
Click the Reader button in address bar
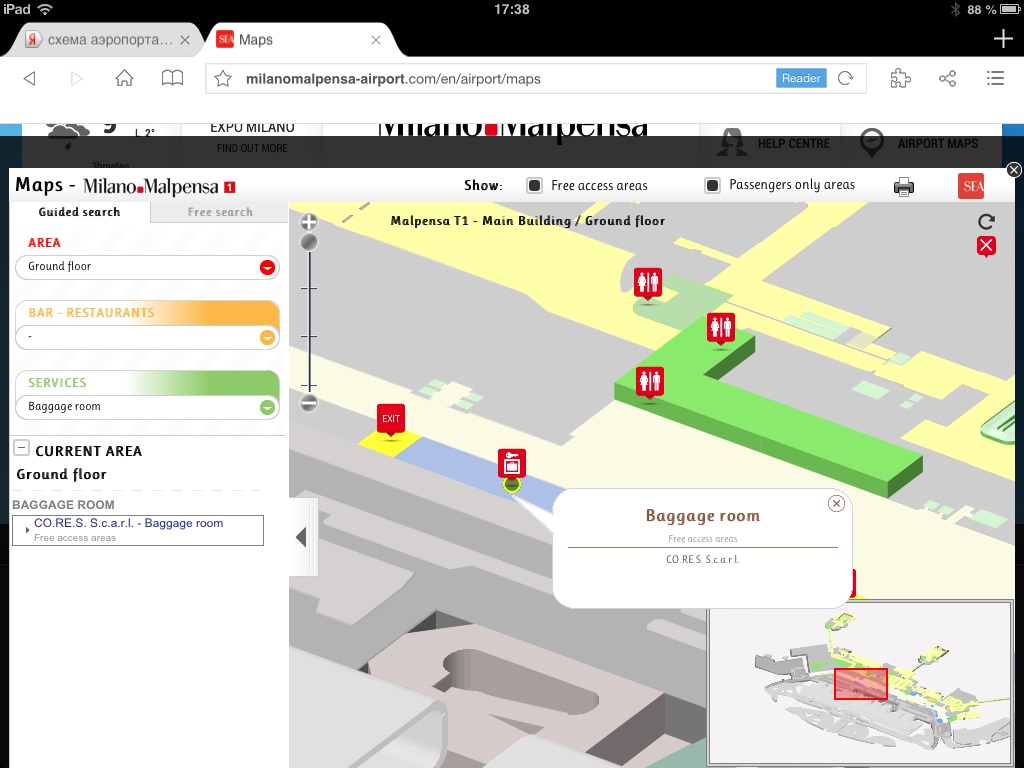pos(801,78)
